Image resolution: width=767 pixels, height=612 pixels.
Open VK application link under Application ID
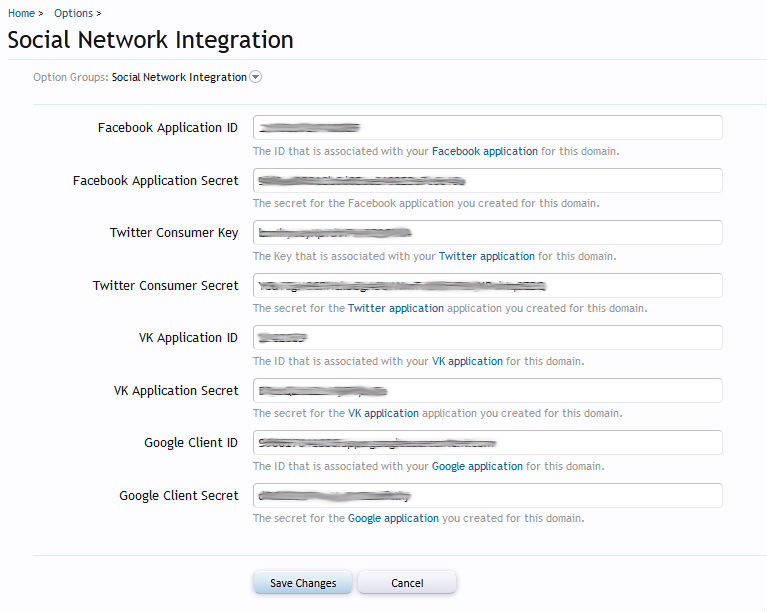click(x=467, y=361)
